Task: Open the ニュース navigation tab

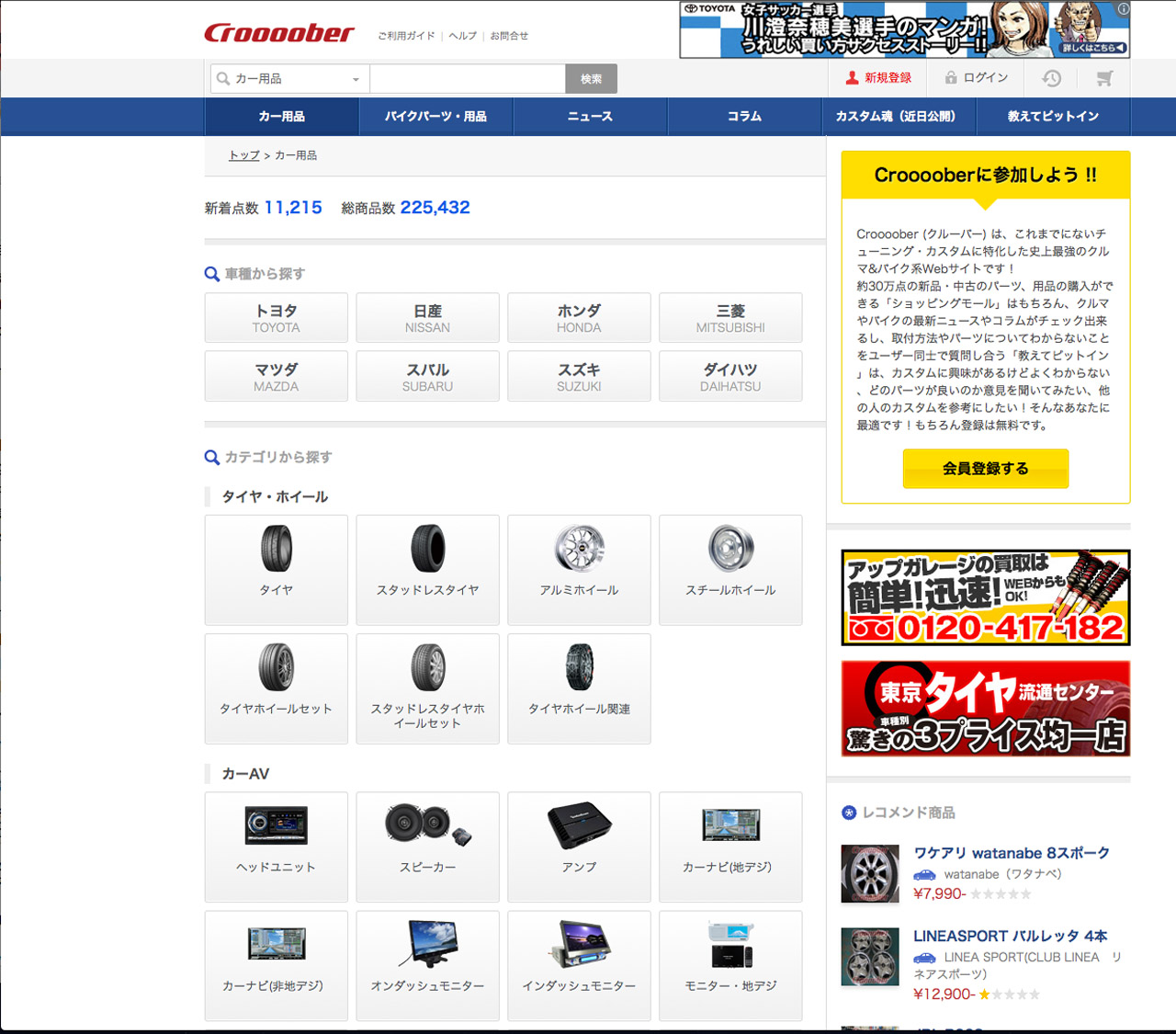Action: (x=591, y=117)
